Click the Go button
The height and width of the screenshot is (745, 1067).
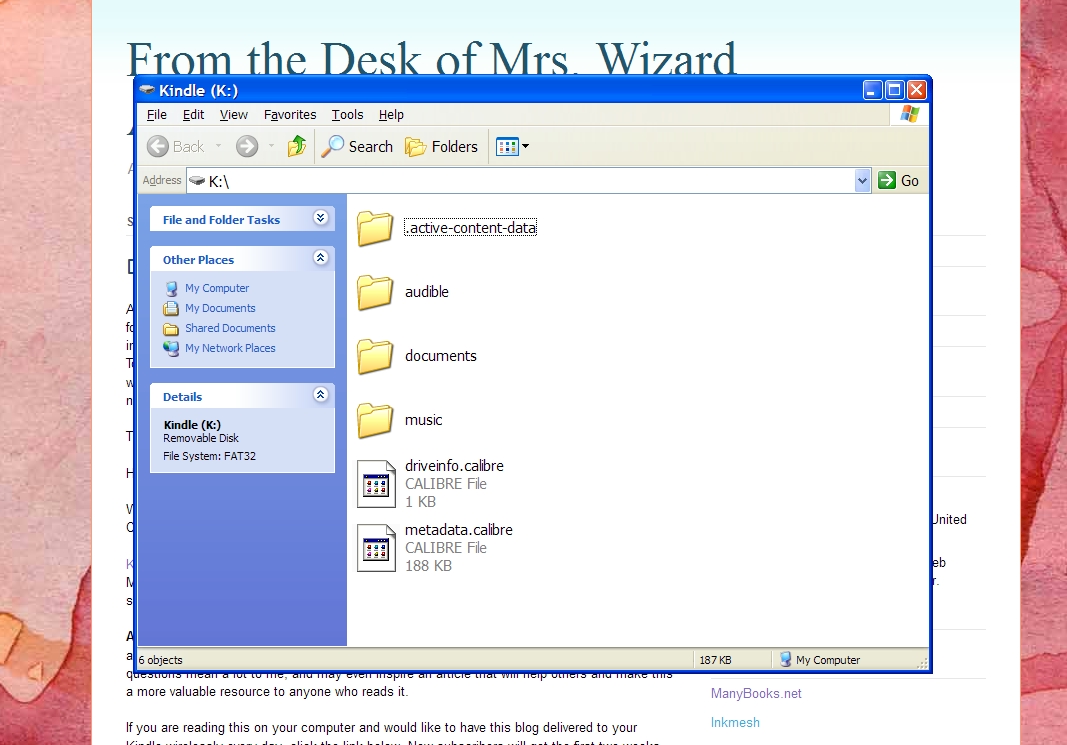[898, 180]
